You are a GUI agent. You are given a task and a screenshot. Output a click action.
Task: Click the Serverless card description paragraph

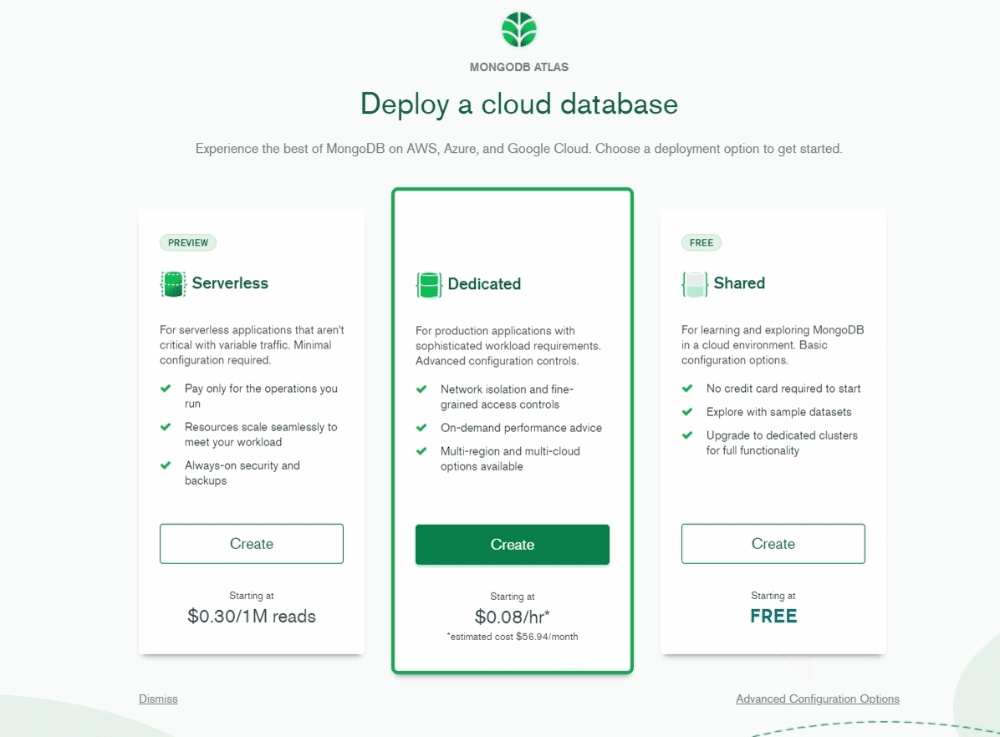pos(252,345)
